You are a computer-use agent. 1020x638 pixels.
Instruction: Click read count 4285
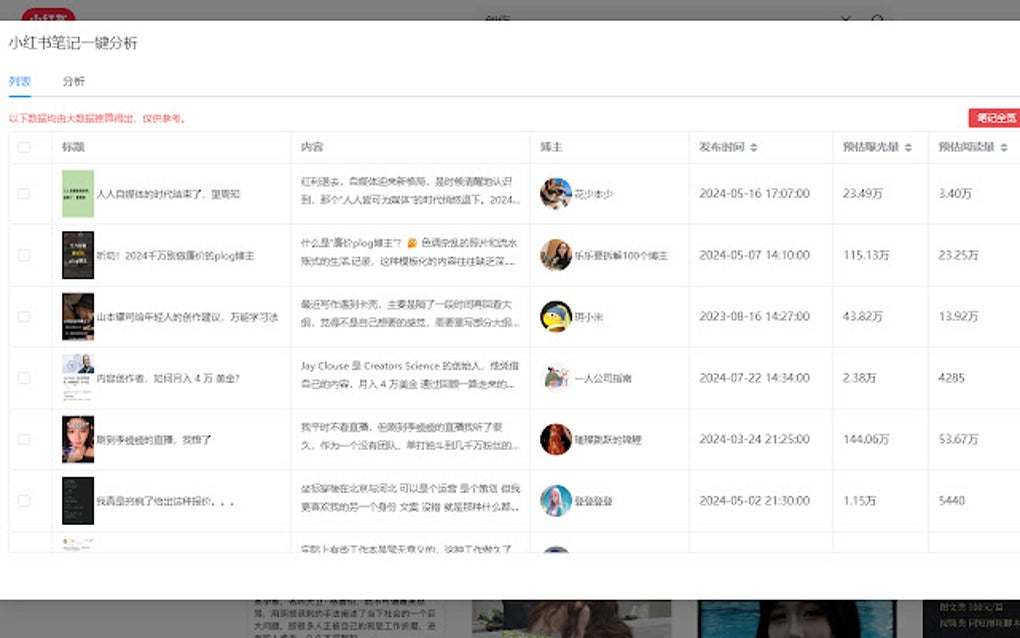951,378
